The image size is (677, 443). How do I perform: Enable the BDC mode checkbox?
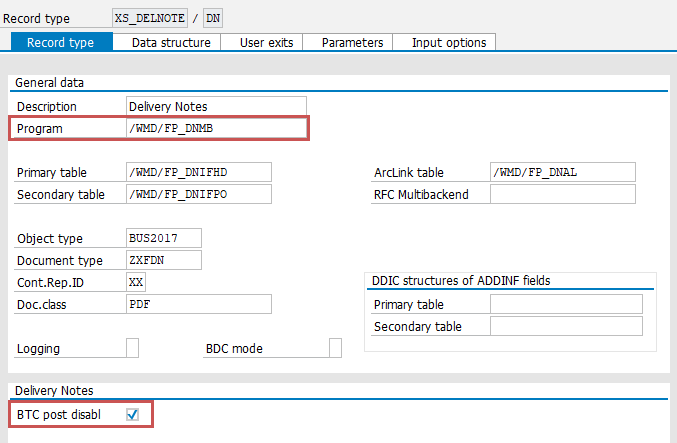click(x=335, y=348)
